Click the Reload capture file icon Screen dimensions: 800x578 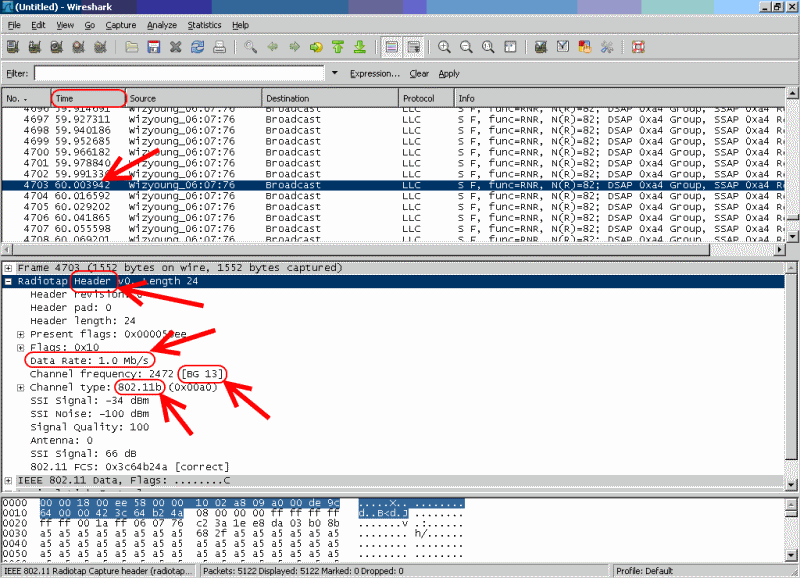(198, 47)
